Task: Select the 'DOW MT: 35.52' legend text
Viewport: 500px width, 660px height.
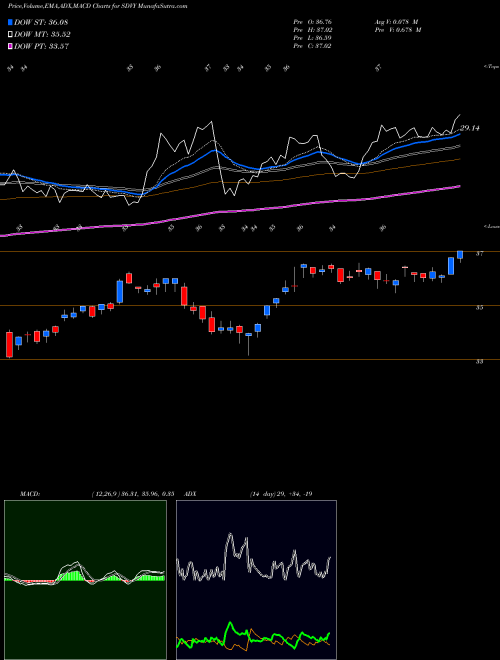Action: 42,35
